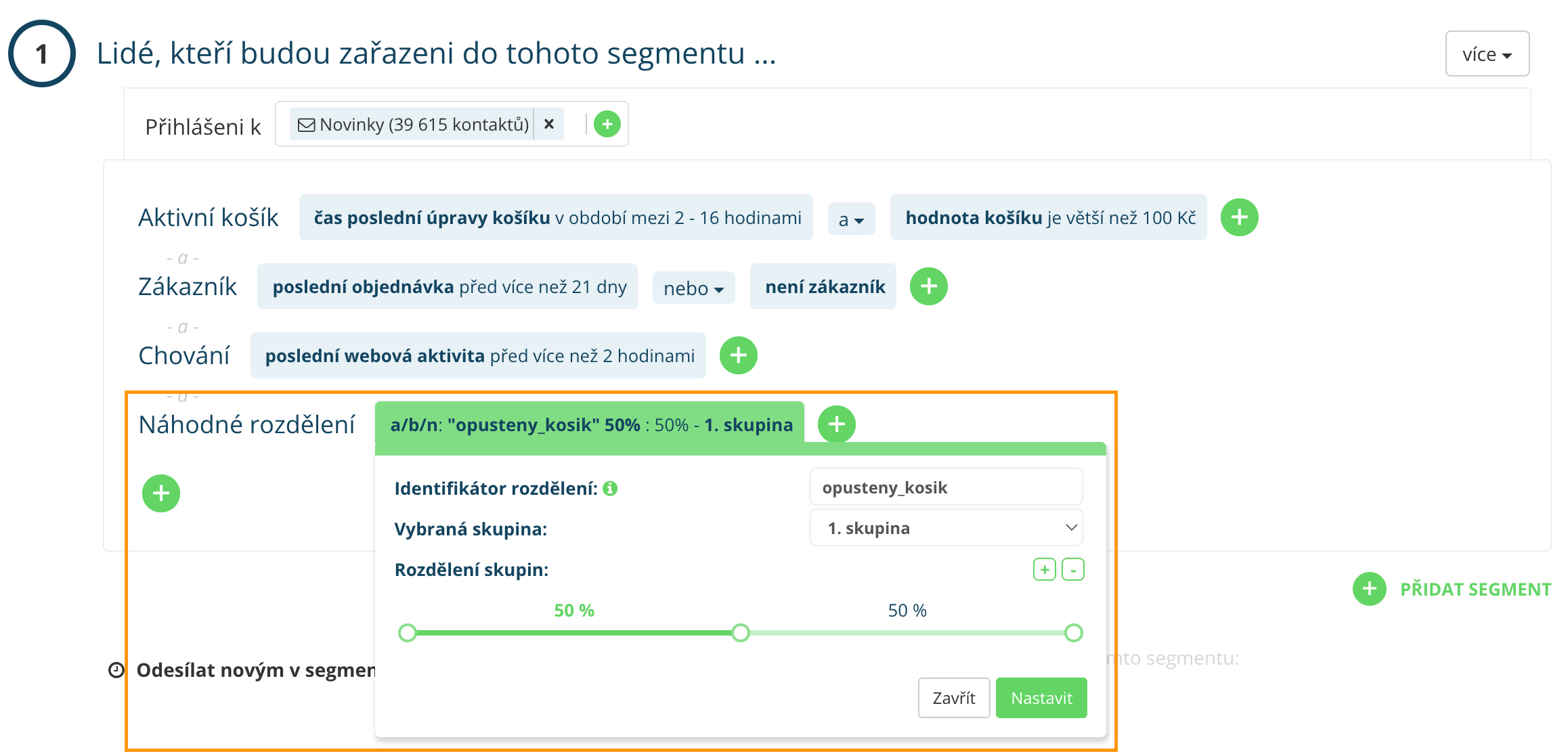
Task: Change the 'nebo' operator dropdown
Action: (x=693, y=288)
